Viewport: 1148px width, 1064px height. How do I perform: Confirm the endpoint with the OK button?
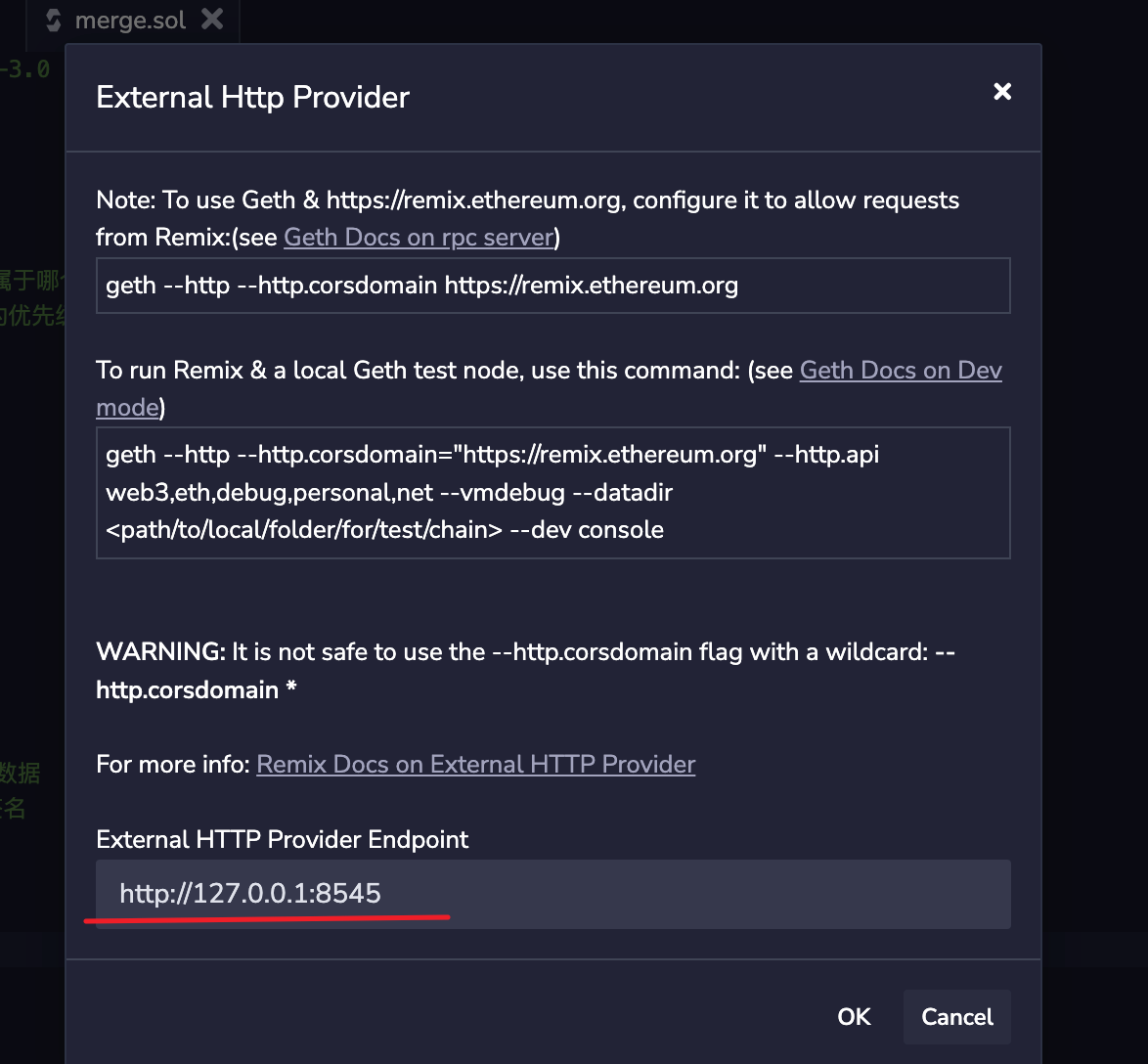(854, 1017)
